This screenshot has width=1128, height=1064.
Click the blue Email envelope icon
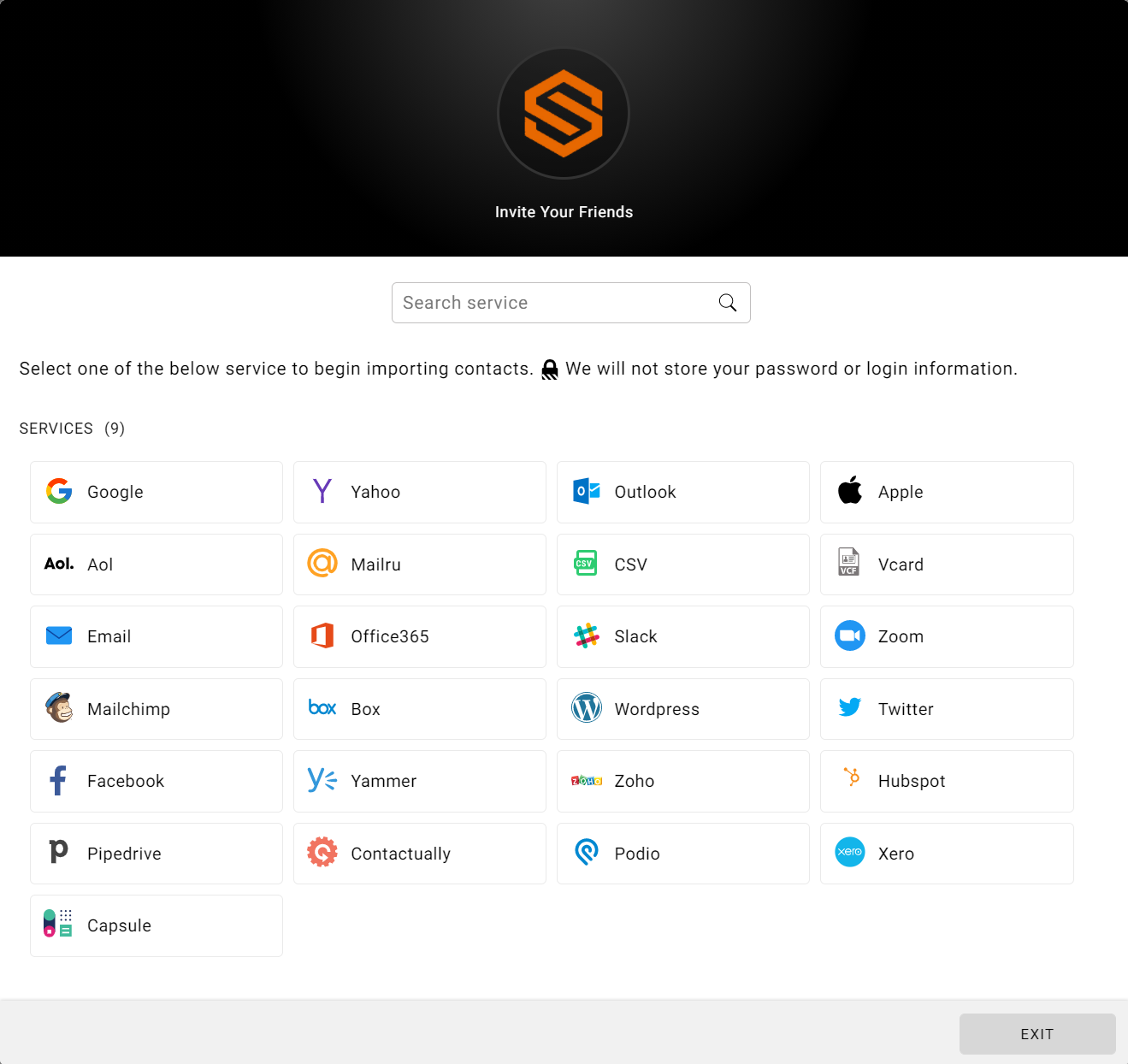(59, 635)
